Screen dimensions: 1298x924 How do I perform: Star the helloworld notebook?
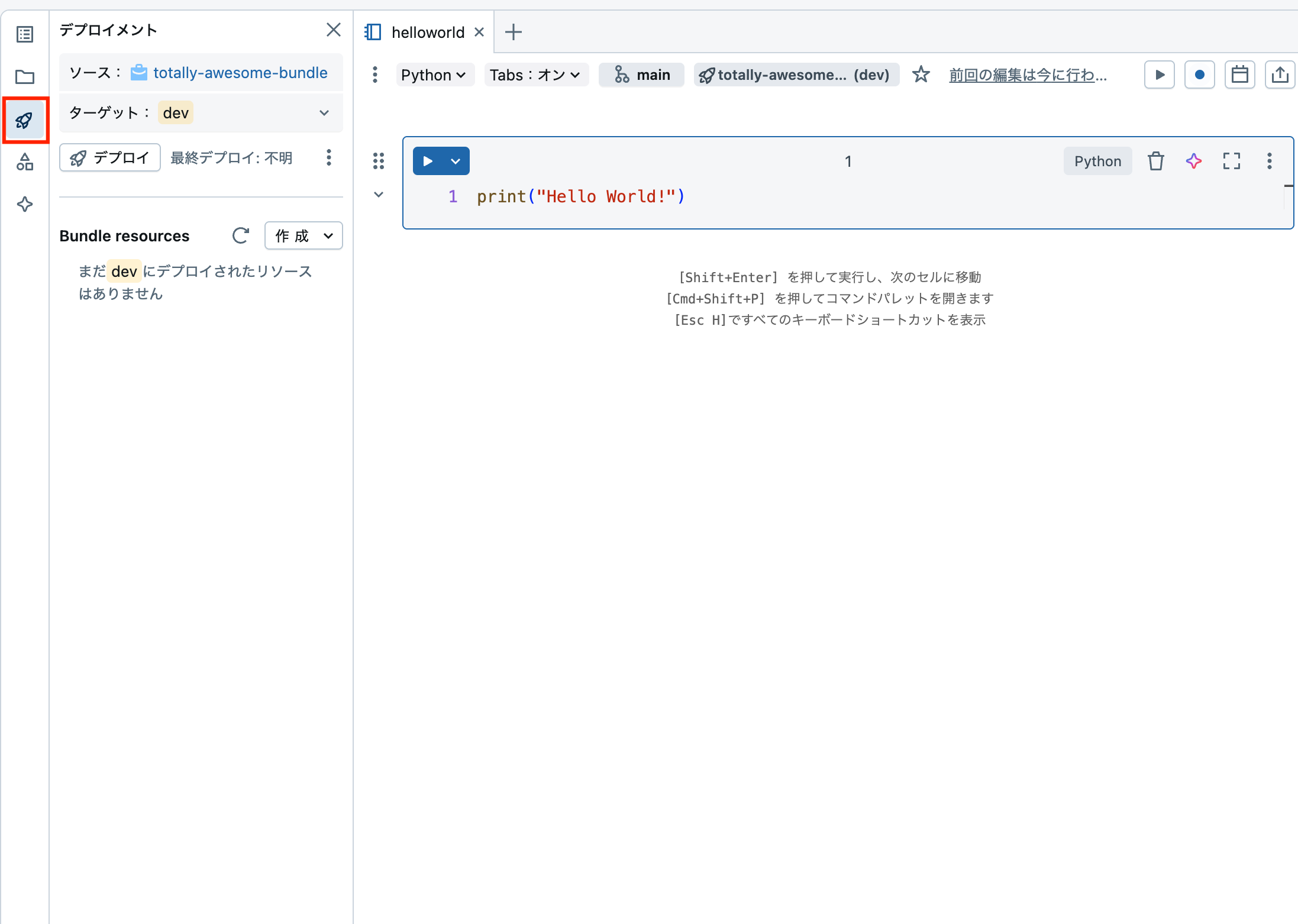921,75
